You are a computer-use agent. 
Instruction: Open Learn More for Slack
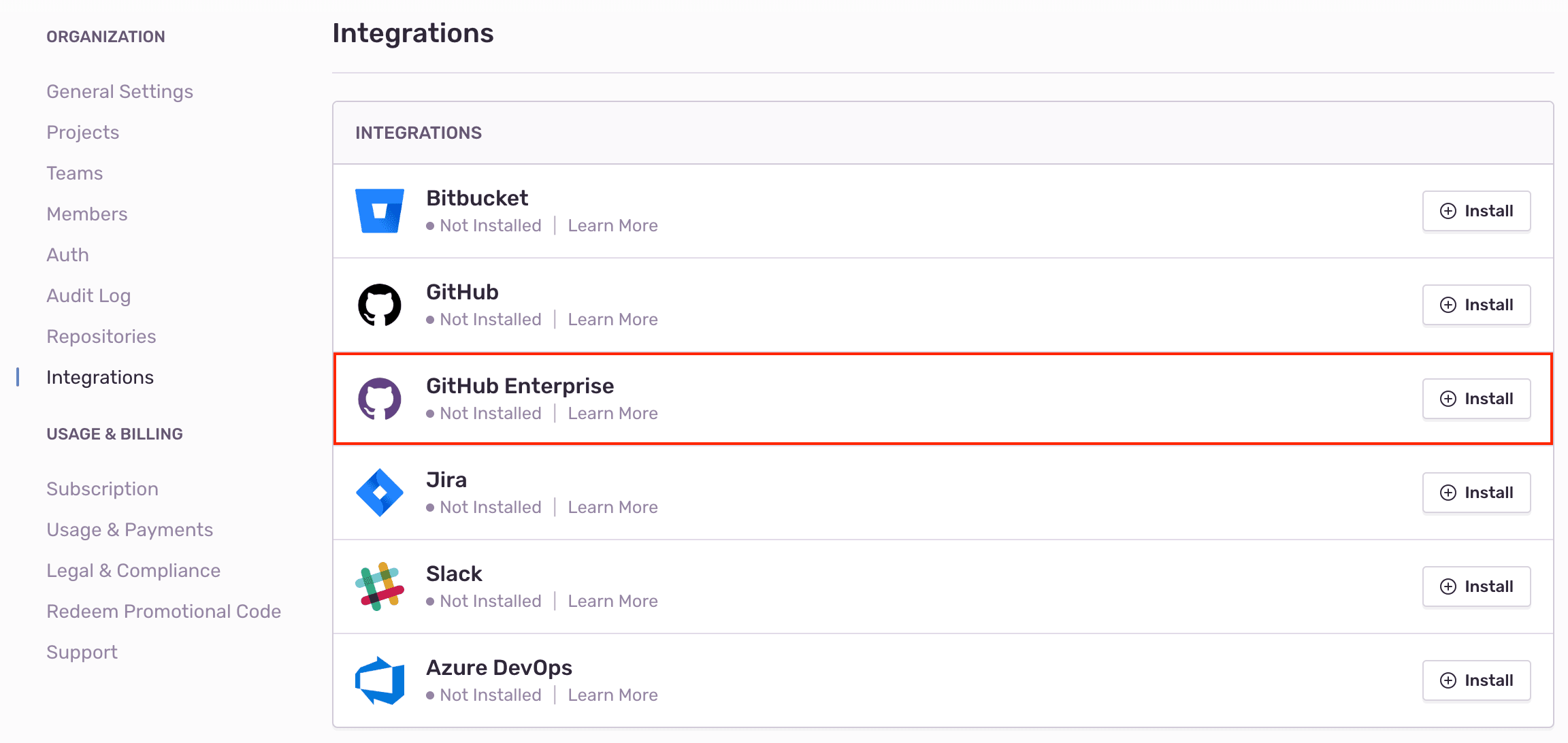[612, 601]
